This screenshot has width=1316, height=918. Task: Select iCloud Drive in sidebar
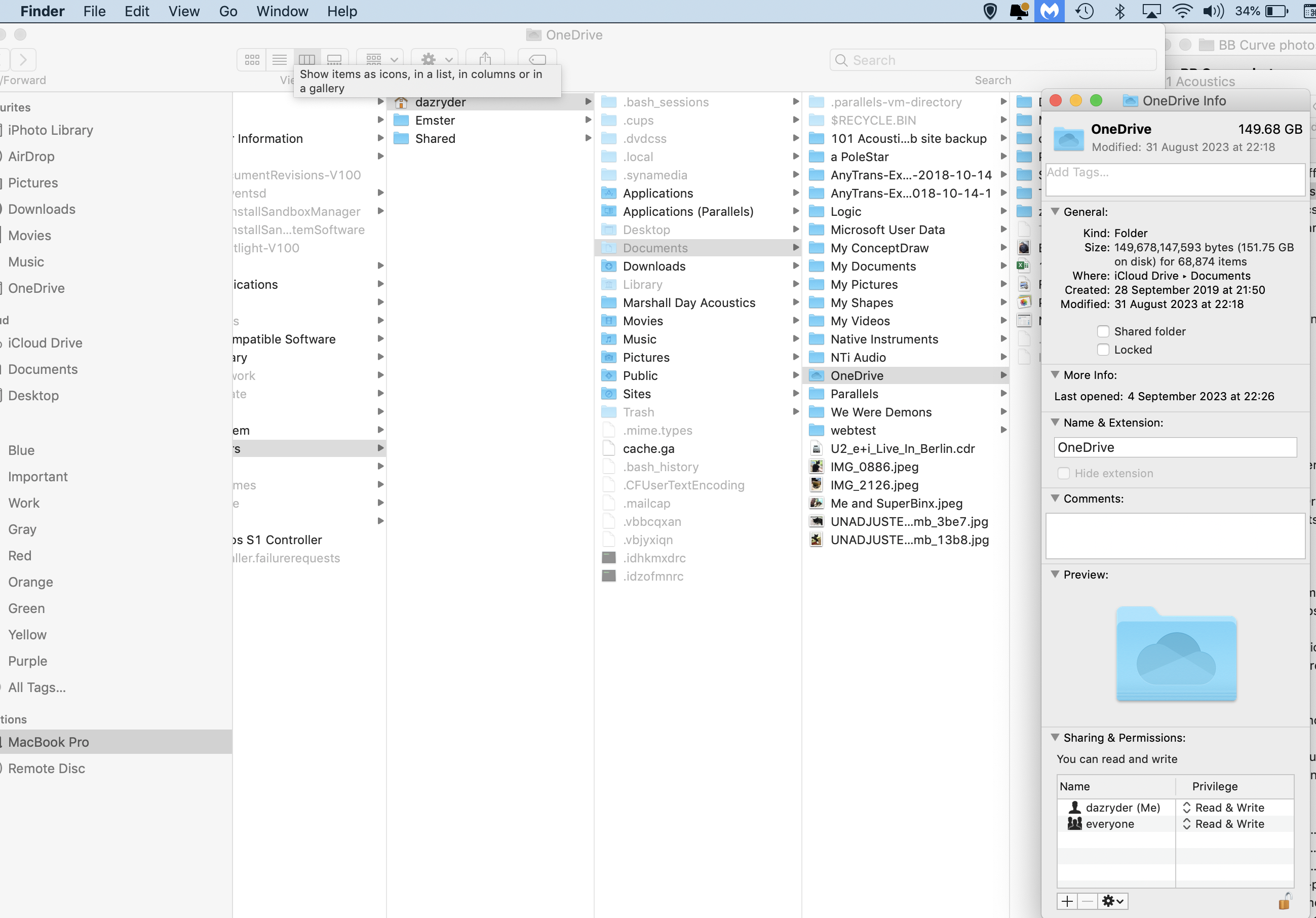tap(45, 343)
